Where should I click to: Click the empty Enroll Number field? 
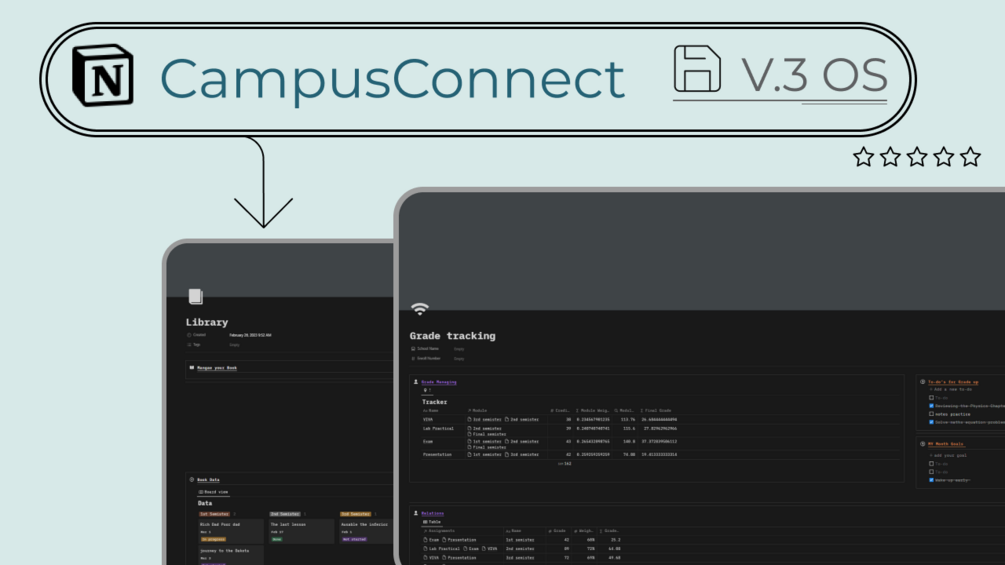[459, 359]
